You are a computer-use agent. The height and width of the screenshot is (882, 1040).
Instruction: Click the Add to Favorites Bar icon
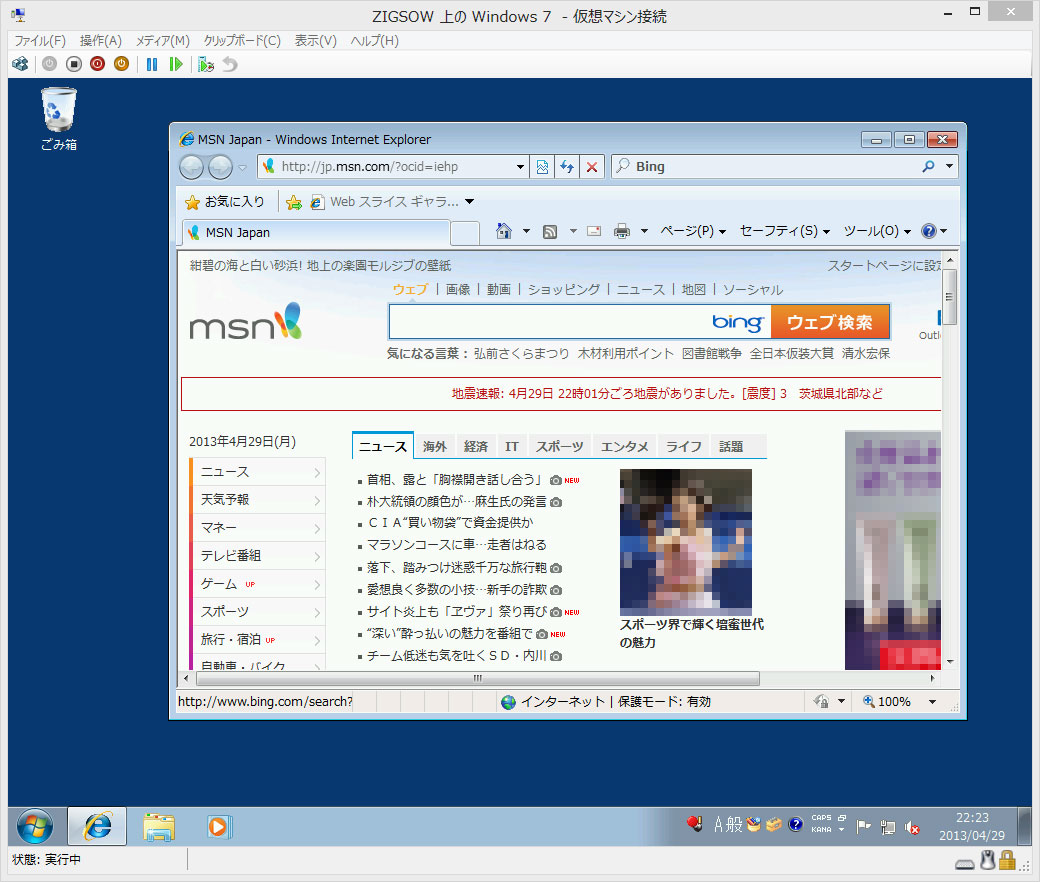[x=294, y=202]
